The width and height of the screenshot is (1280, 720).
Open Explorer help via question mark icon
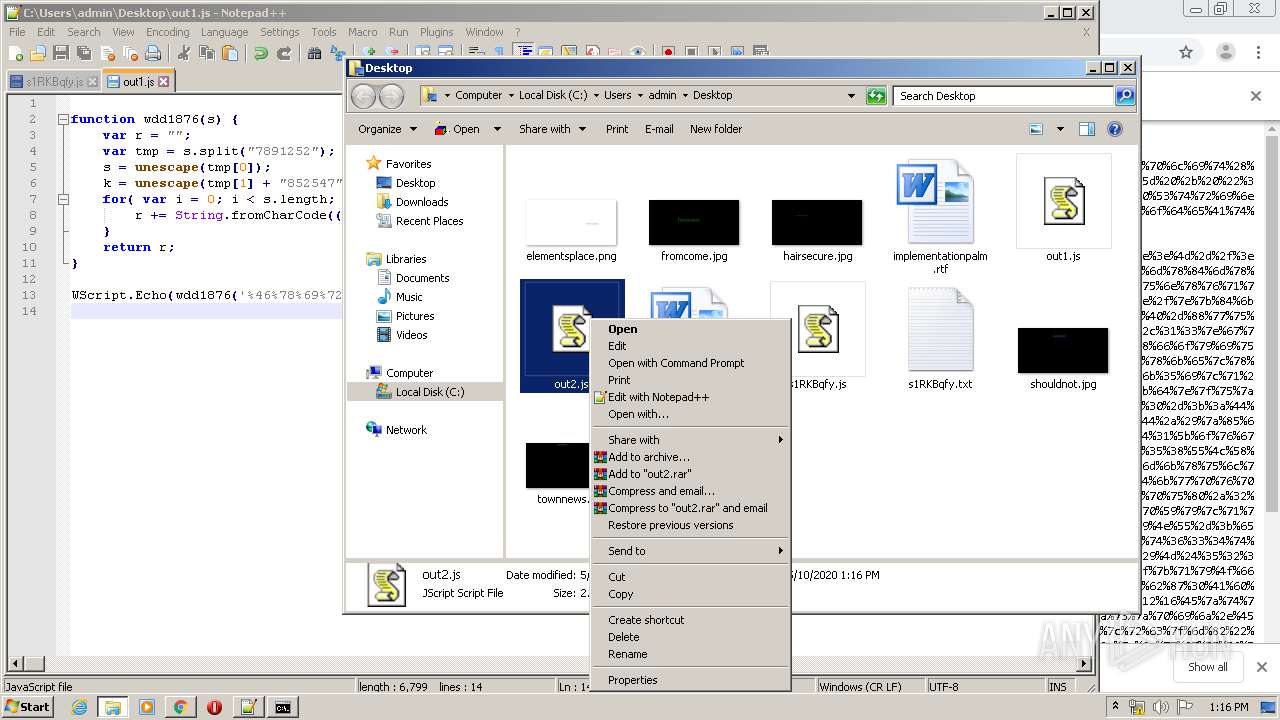pos(1115,129)
